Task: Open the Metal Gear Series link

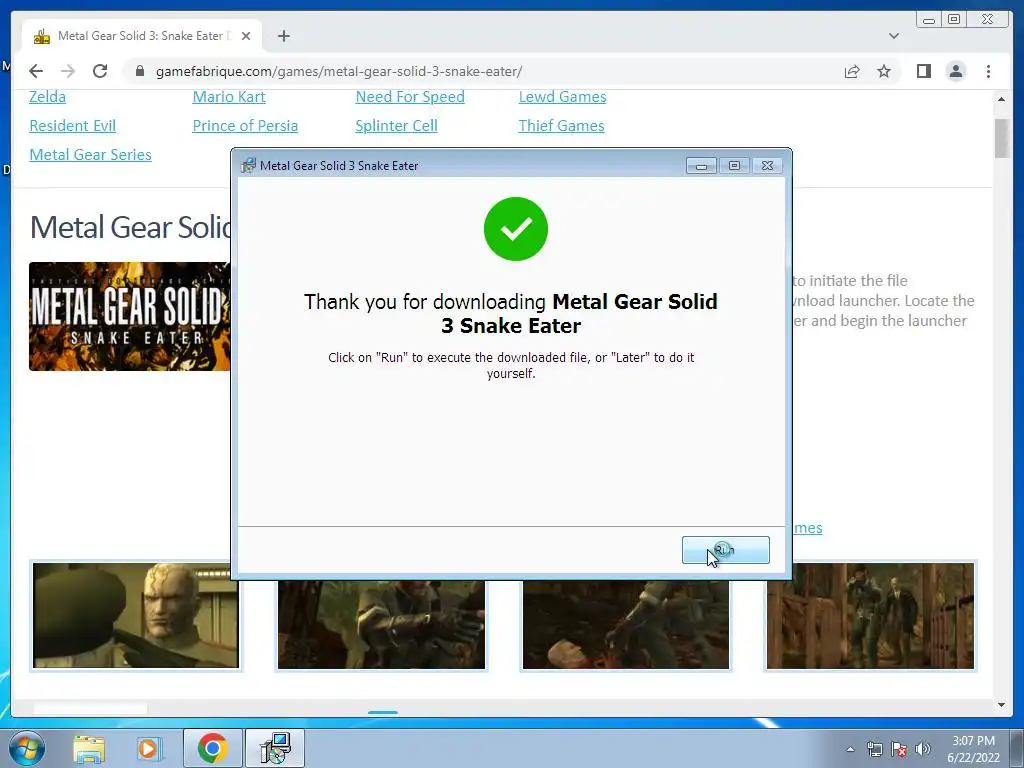Action: [x=90, y=155]
